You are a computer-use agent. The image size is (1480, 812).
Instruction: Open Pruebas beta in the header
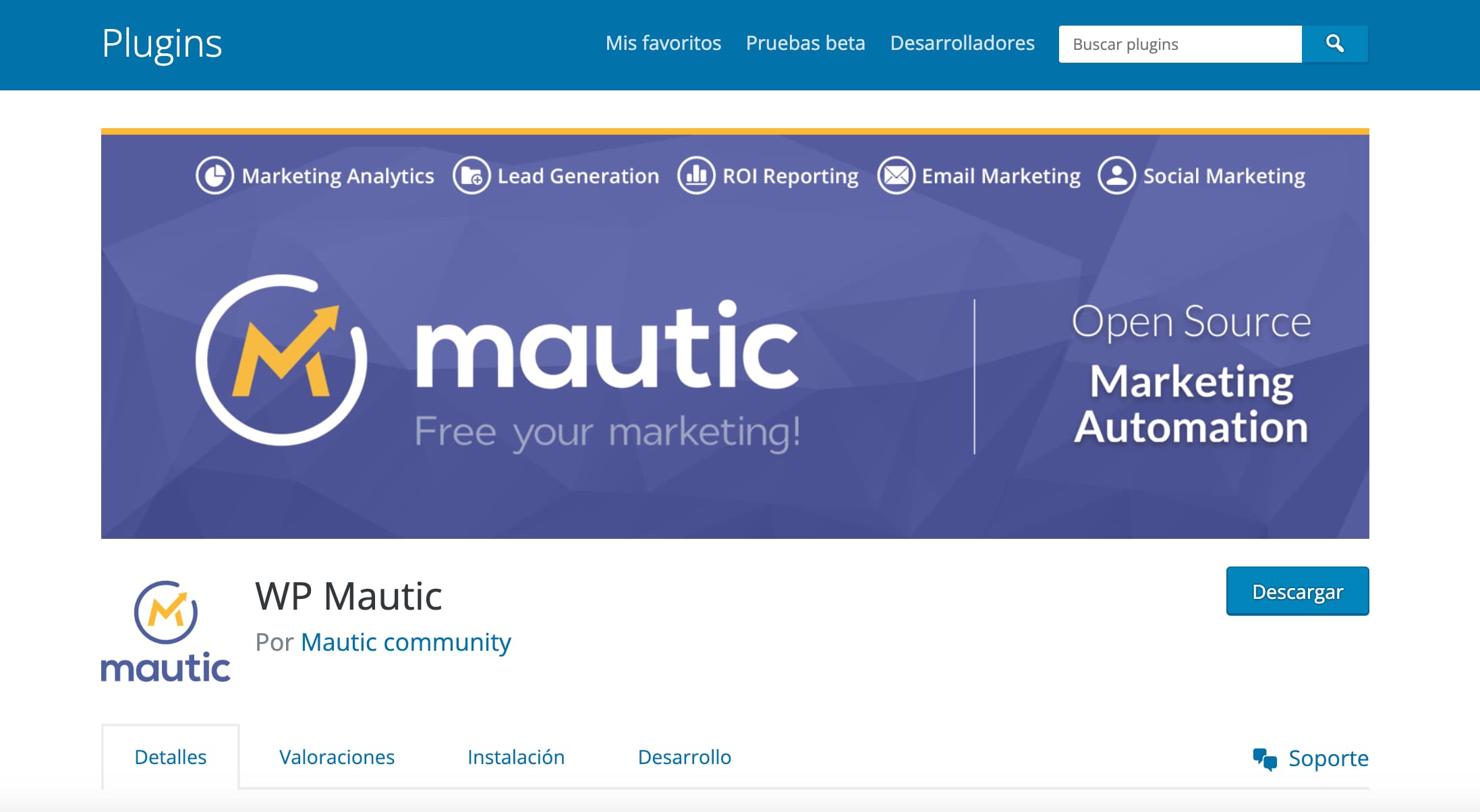click(x=805, y=43)
